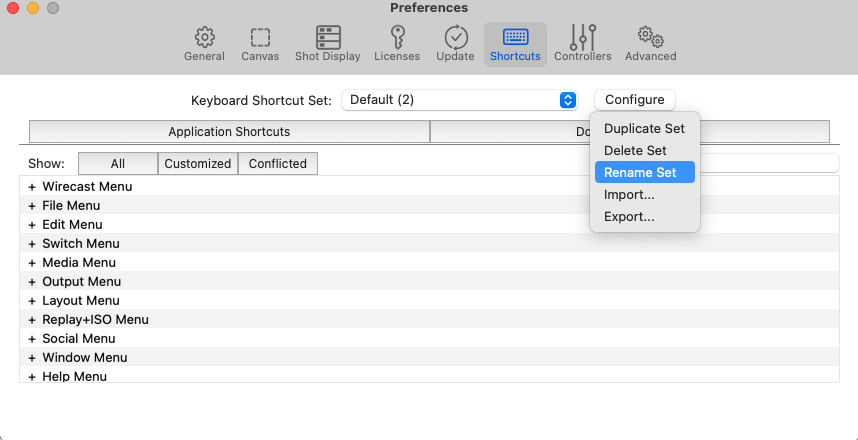Expand the Help Menu row

(32, 377)
